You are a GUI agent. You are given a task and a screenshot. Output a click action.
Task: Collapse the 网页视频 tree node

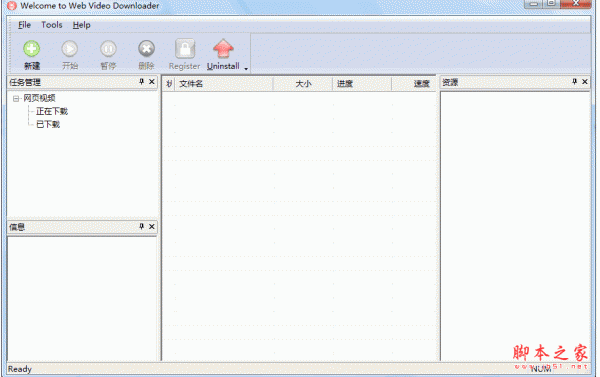coord(16,99)
